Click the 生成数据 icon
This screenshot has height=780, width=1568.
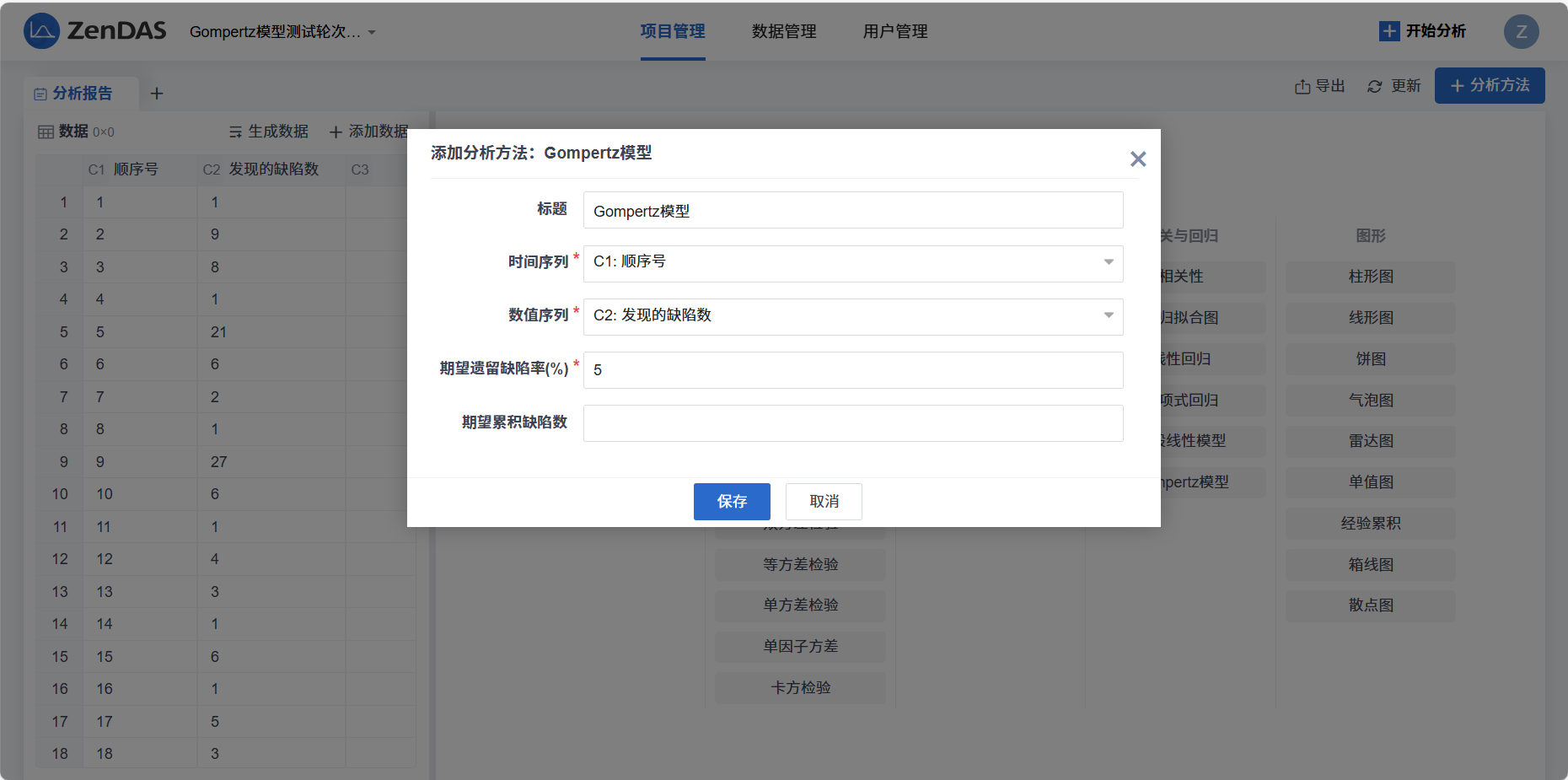click(x=235, y=132)
